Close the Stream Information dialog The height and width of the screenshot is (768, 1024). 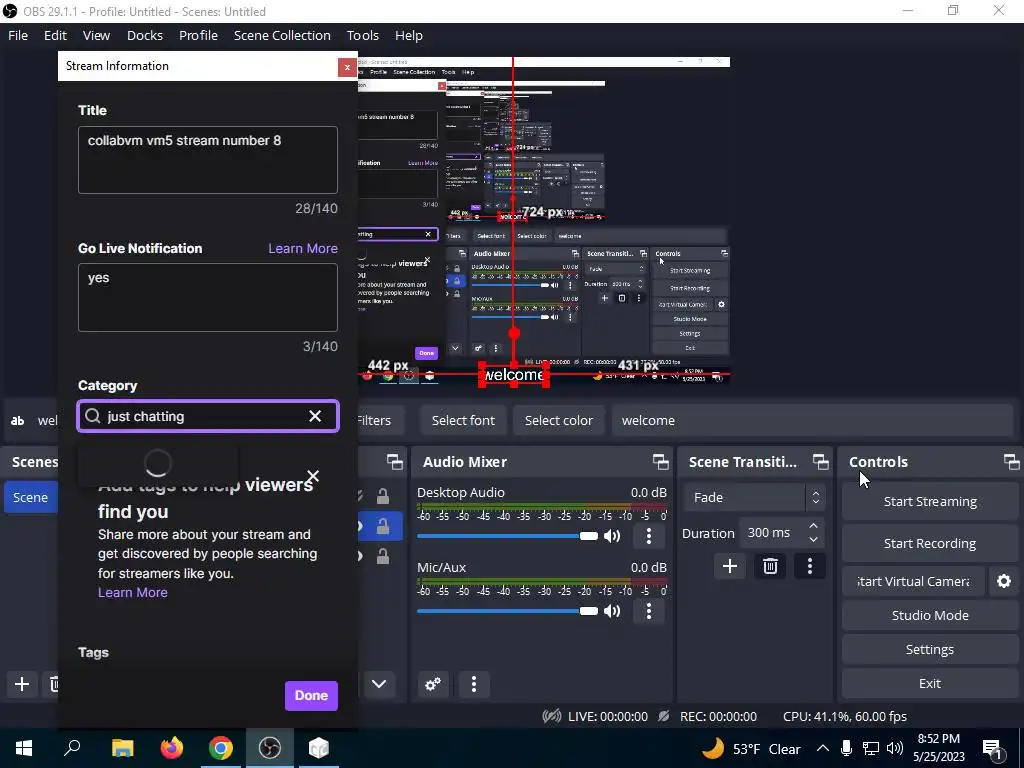click(x=347, y=67)
